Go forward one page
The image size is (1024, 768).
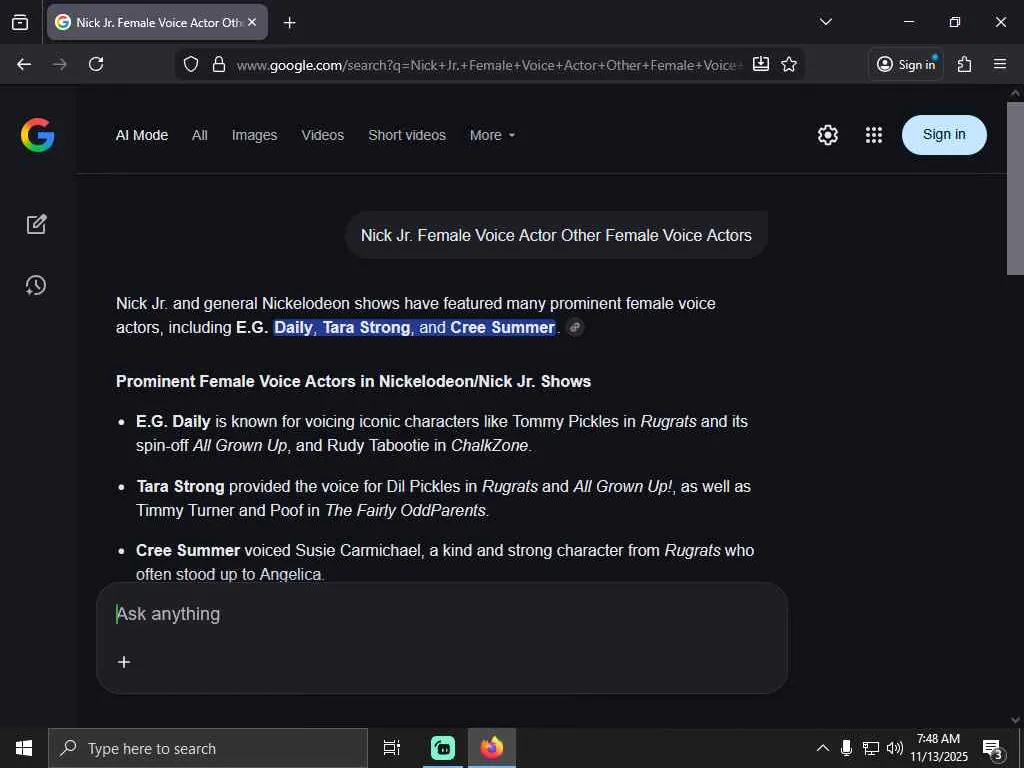[59, 64]
